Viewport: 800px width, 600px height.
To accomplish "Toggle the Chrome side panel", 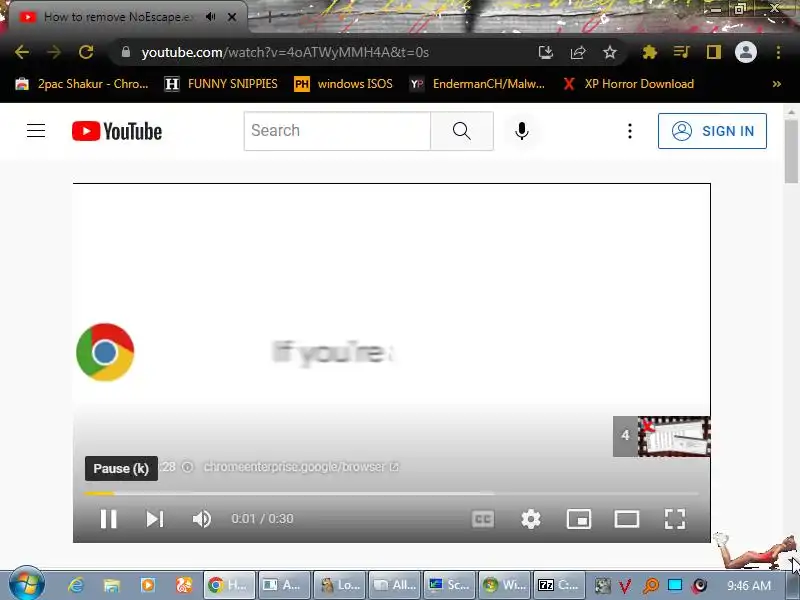I will (x=713, y=52).
